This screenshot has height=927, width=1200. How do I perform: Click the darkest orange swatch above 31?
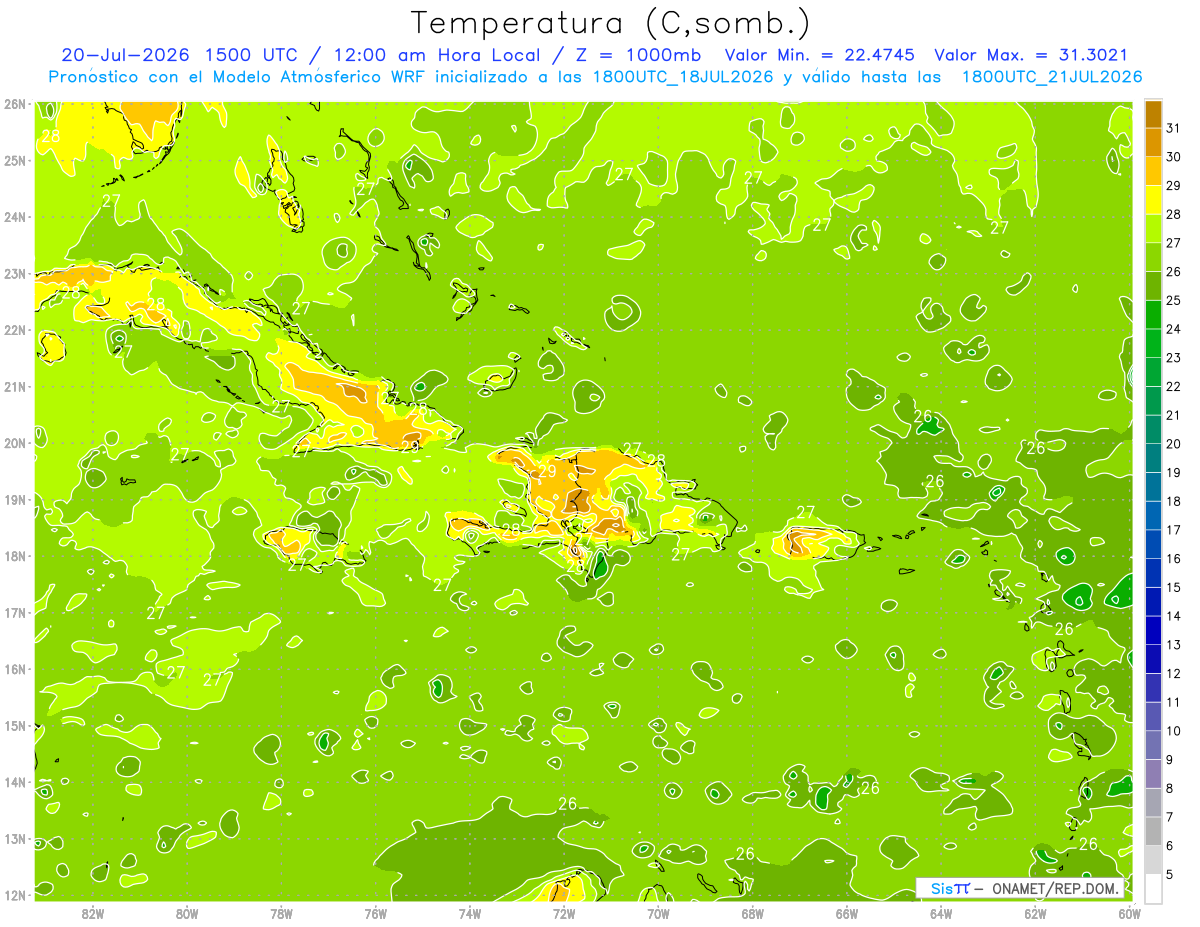coord(1153,113)
